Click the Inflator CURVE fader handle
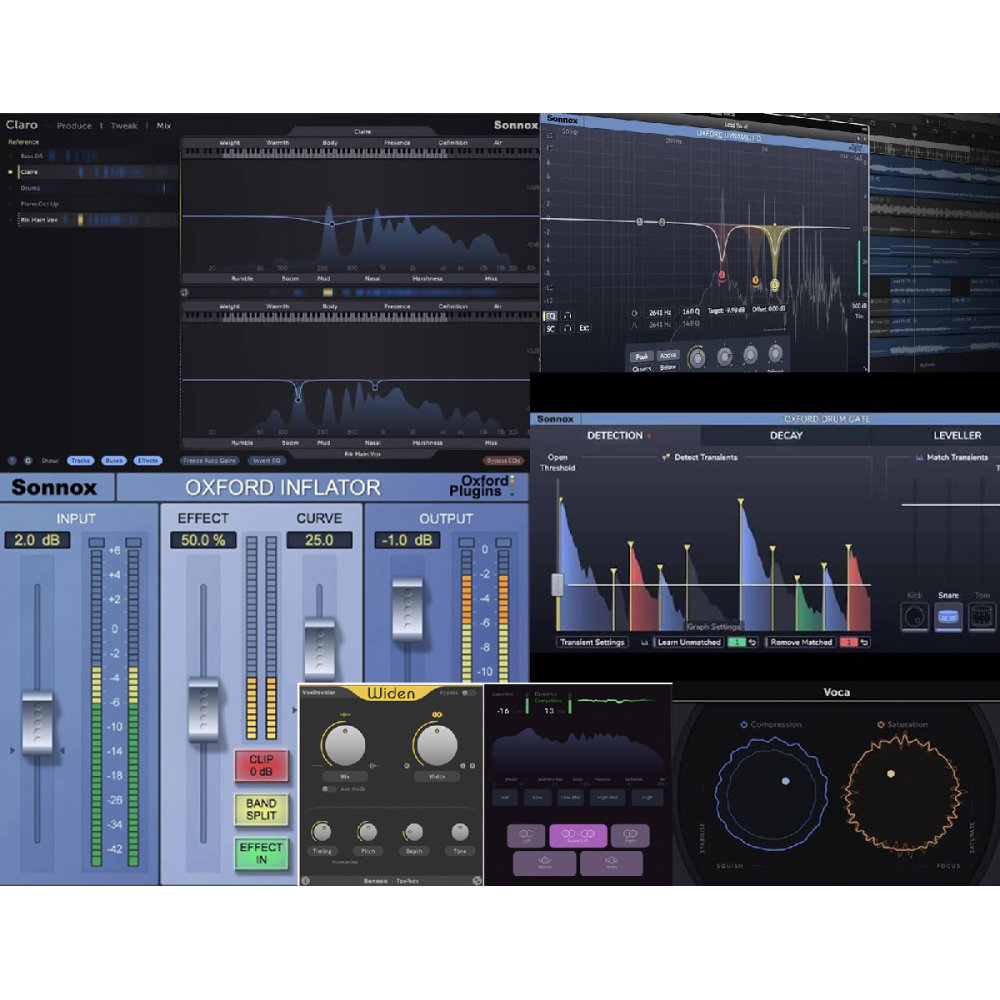This screenshot has height=1000, width=1000. [x=320, y=647]
